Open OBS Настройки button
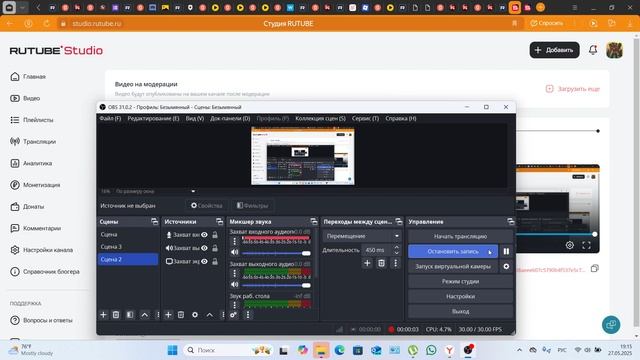The image size is (640, 360). [460, 296]
